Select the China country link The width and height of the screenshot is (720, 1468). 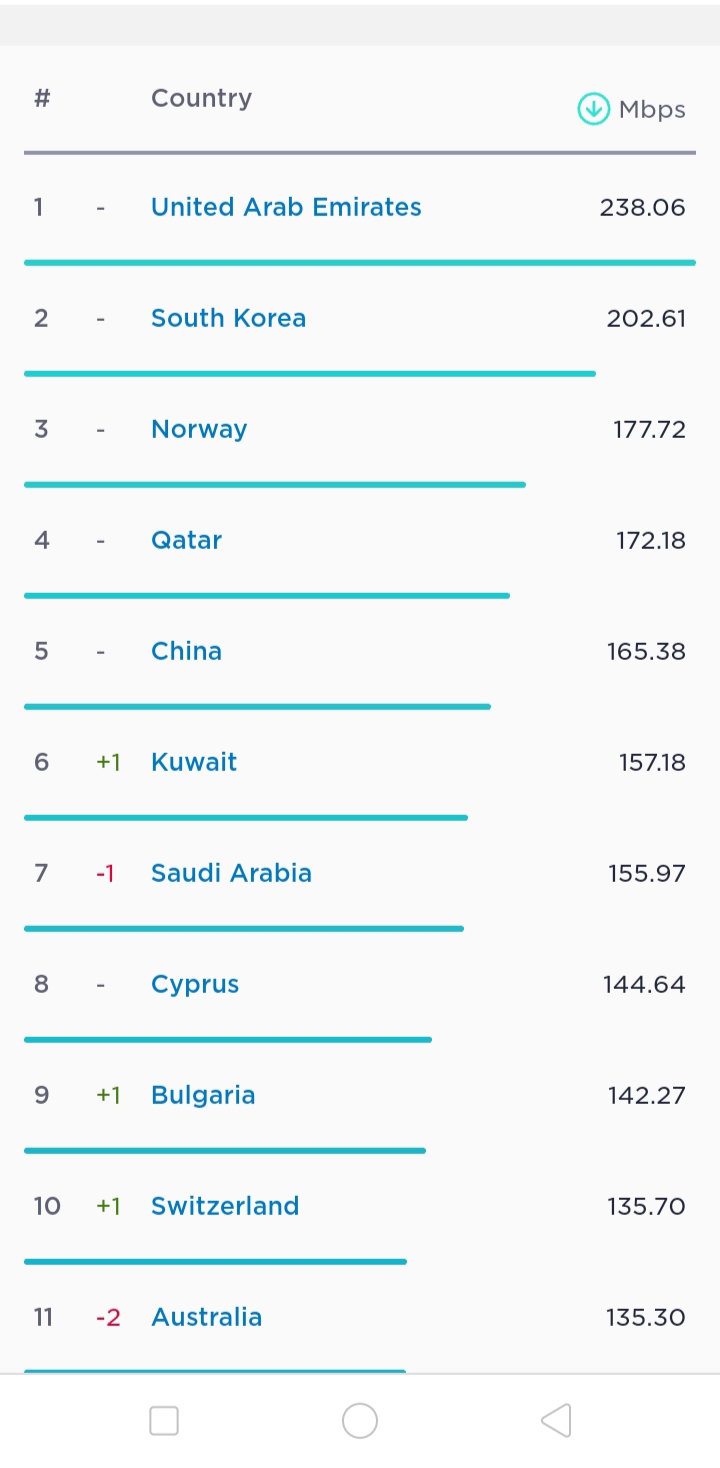click(186, 651)
